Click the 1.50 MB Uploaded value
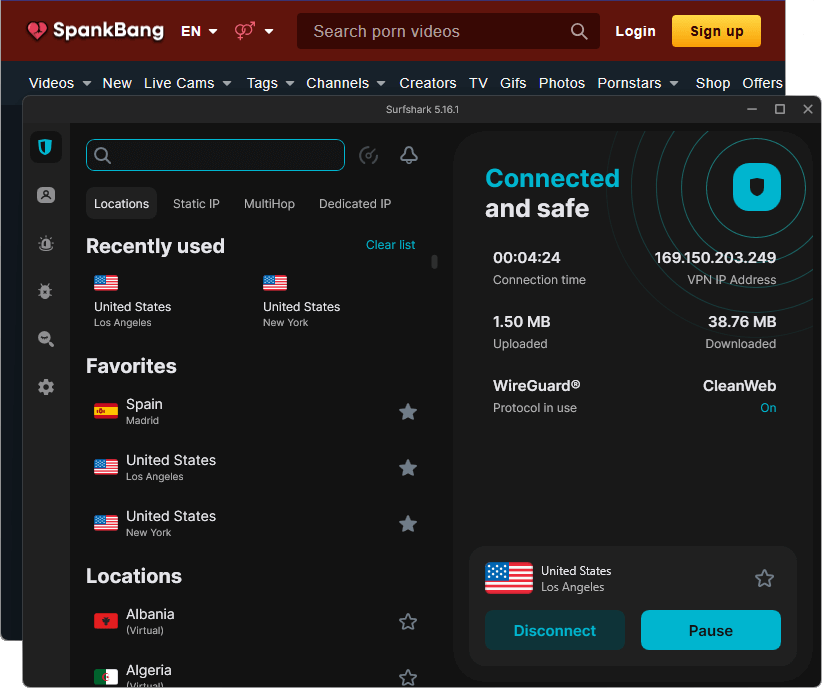The width and height of the screenshot is (822, 688). click(522, 321)
